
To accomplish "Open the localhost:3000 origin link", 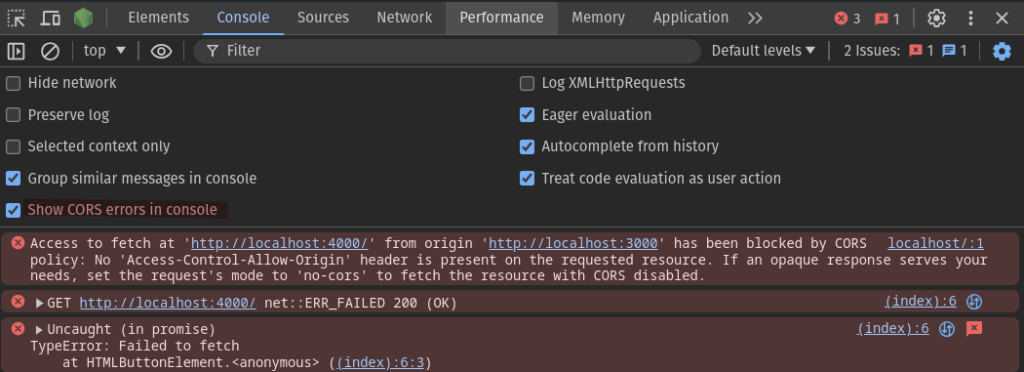I will pyautogui.click(x=573, y=244).
